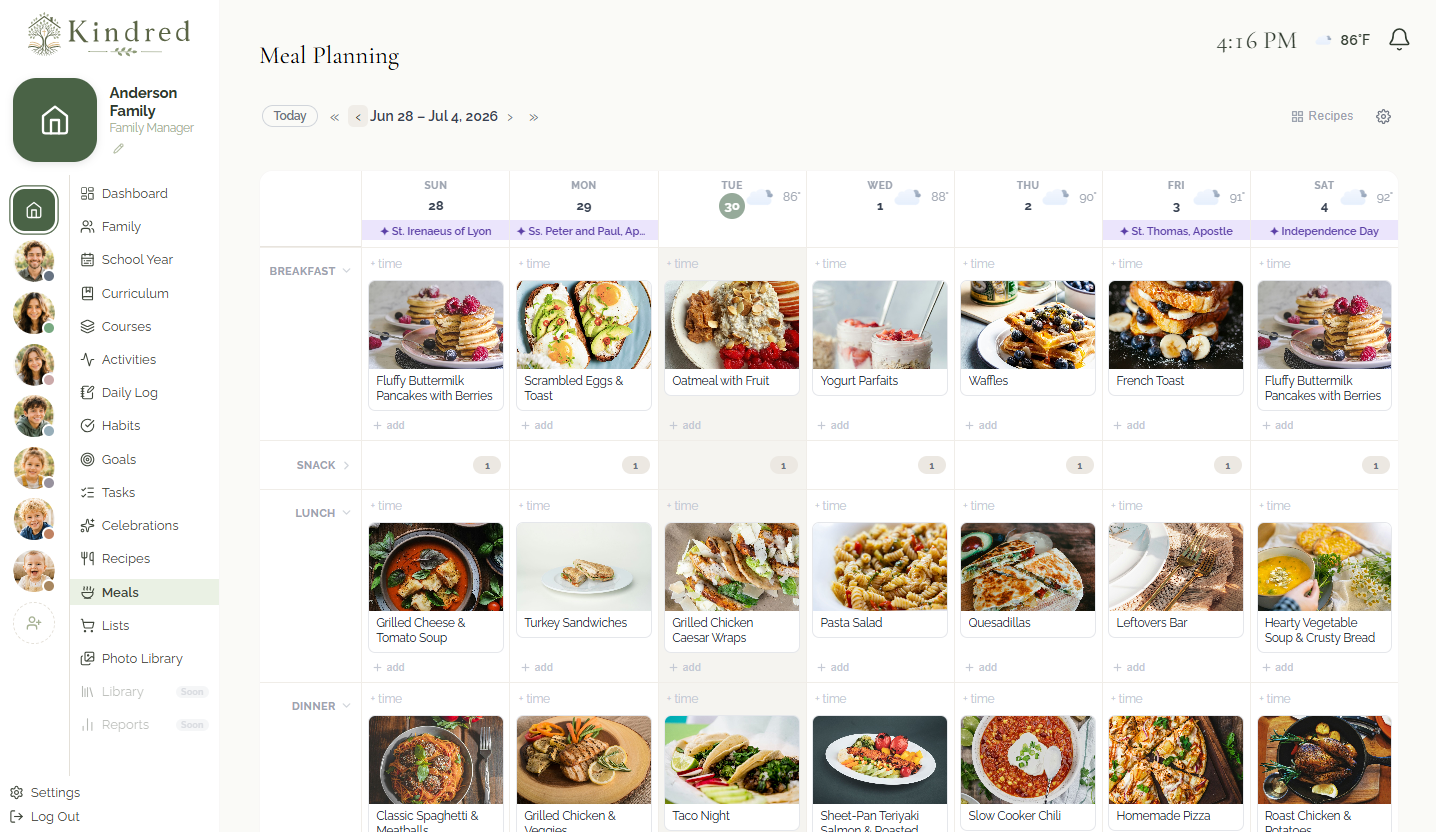The image size is (1436, 832).
Task: Jump back with double-left chevron
Action: pyautogui.click(x=335, y=117)
